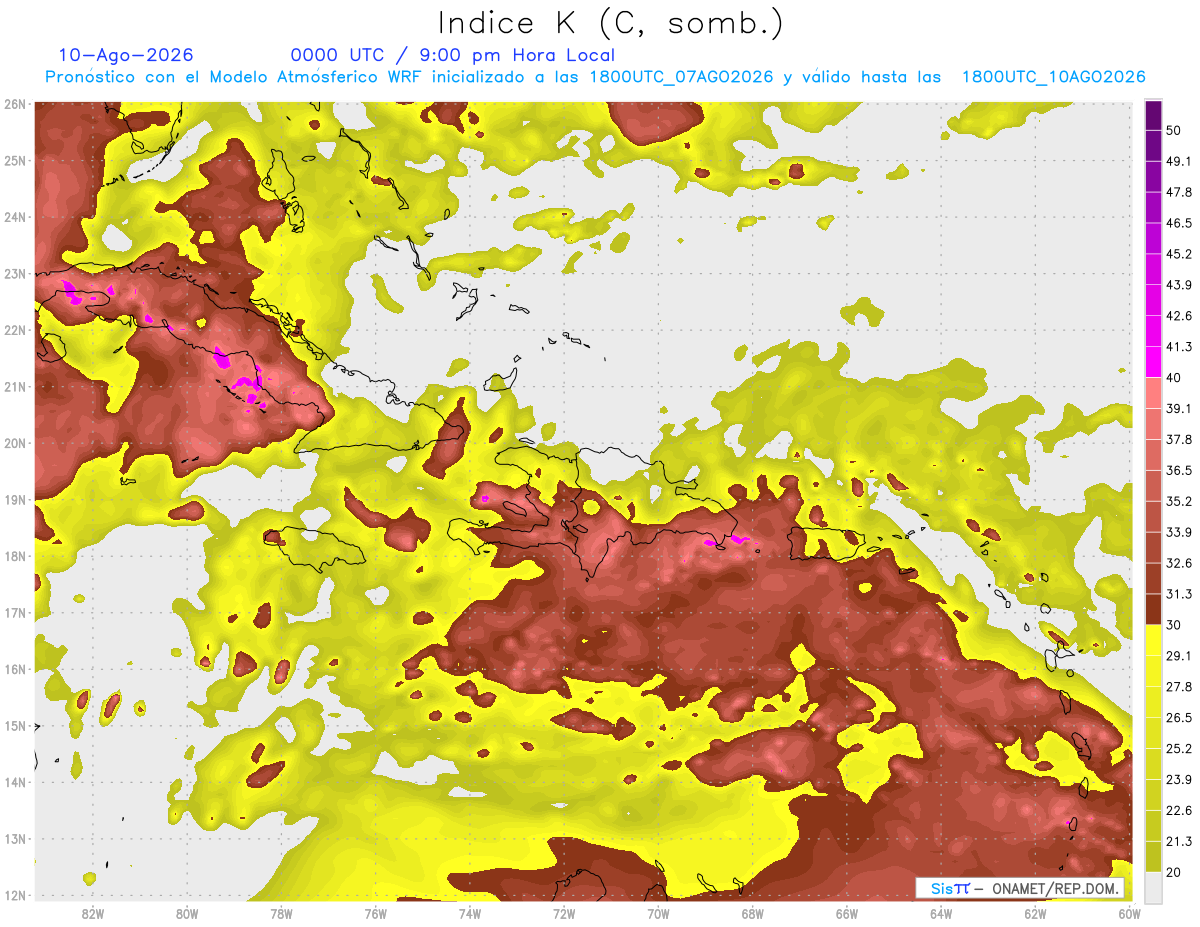The height and width of the screenshot is (927, 1200).
Task: Click colorbar value '22.6'
Action: coord(1178,810)
